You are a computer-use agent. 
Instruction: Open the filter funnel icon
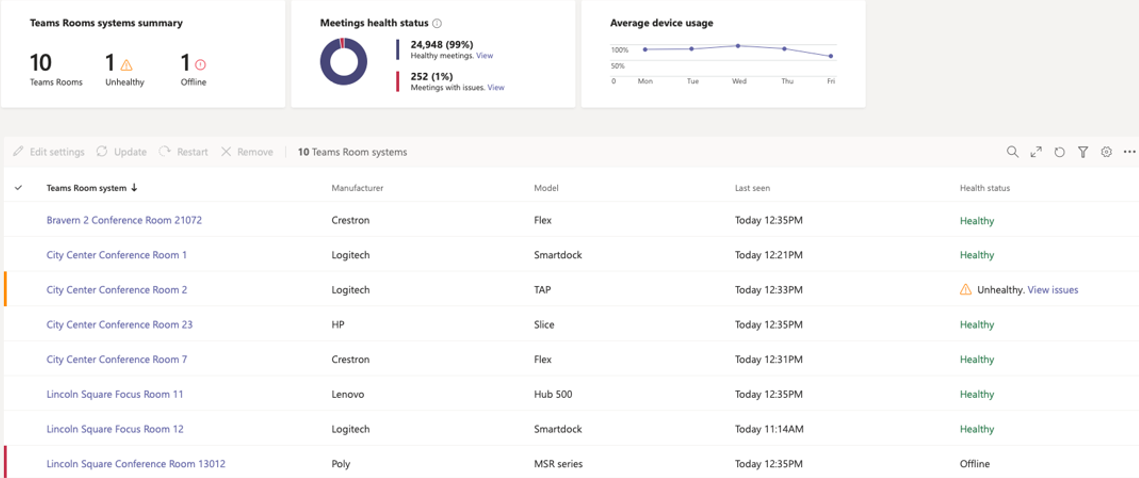tap(1083, 152)
